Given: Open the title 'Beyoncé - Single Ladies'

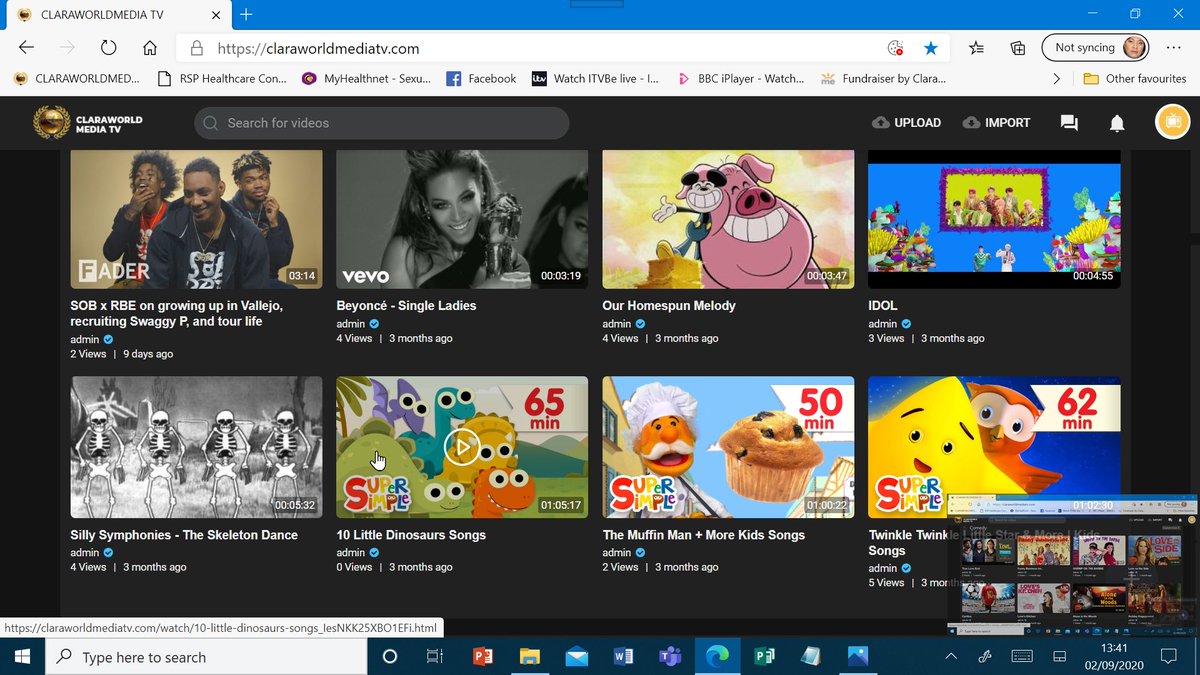Looking at the screenshot, I should click(x=406, y=305).
